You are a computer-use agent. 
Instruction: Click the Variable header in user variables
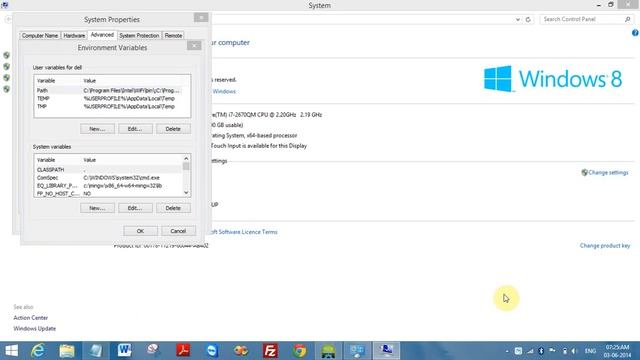[x=46, y=81]
